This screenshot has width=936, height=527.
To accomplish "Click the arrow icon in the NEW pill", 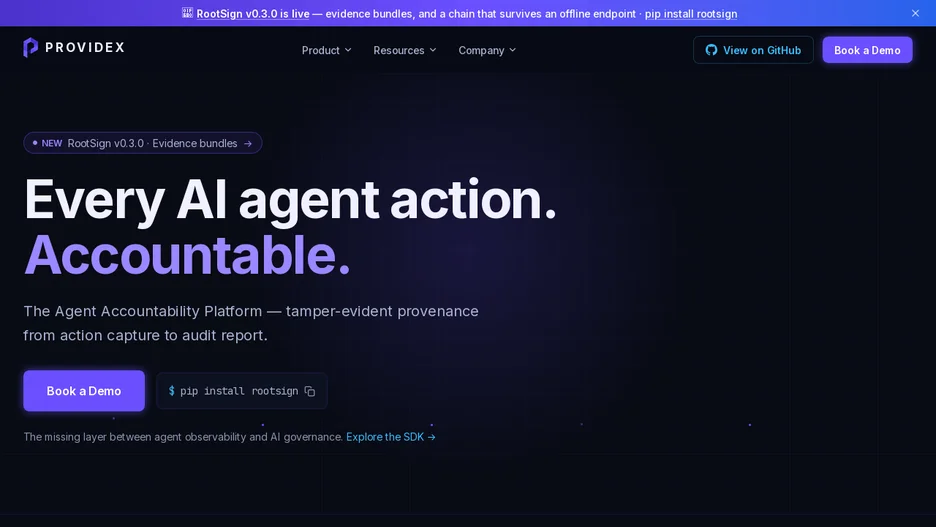I will (248, 144).
